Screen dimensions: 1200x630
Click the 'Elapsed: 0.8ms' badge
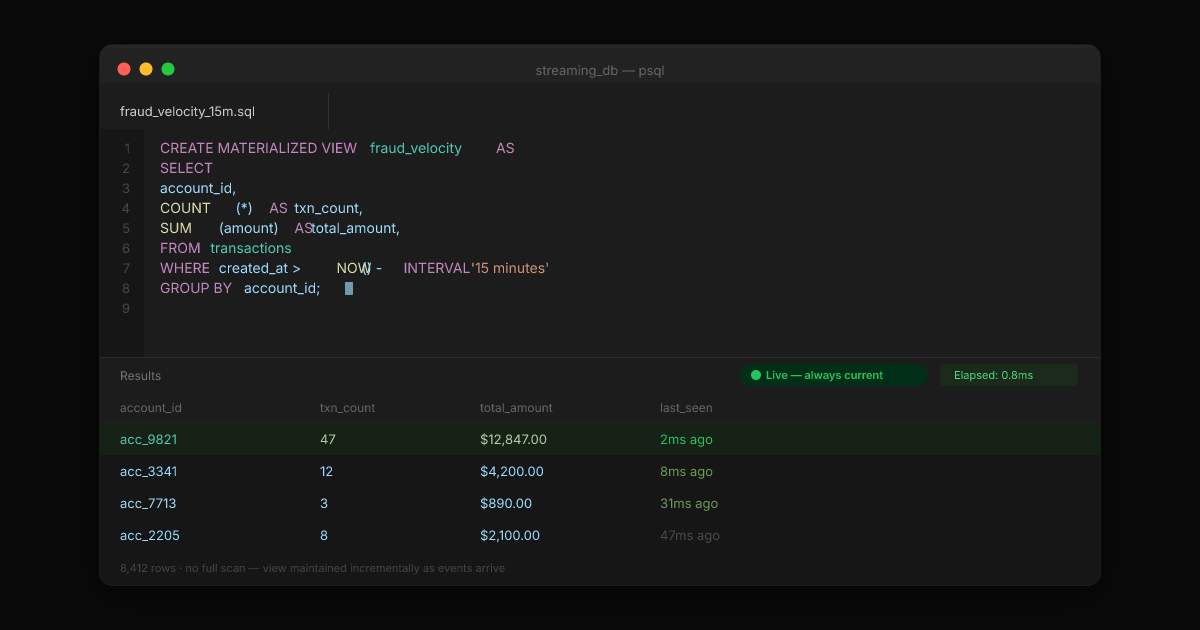pyautogui.click(x=1008, y=375)
